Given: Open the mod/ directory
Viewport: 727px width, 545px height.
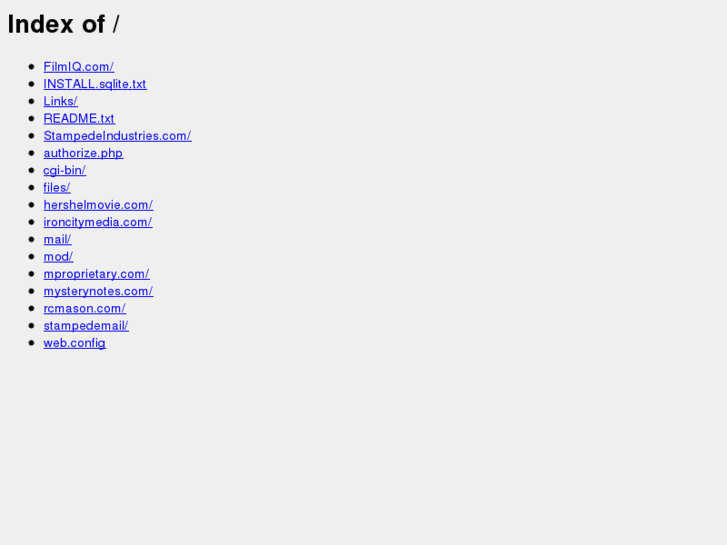Looking at the screenshot, I should tap(58, 256).
